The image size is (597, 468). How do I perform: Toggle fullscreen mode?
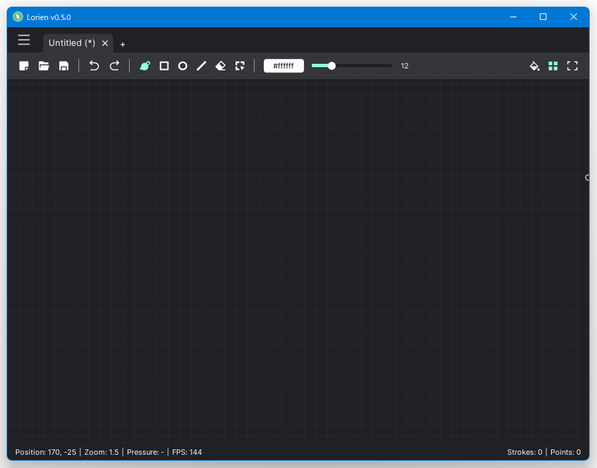pyautogui.click(x=572, y=66)
